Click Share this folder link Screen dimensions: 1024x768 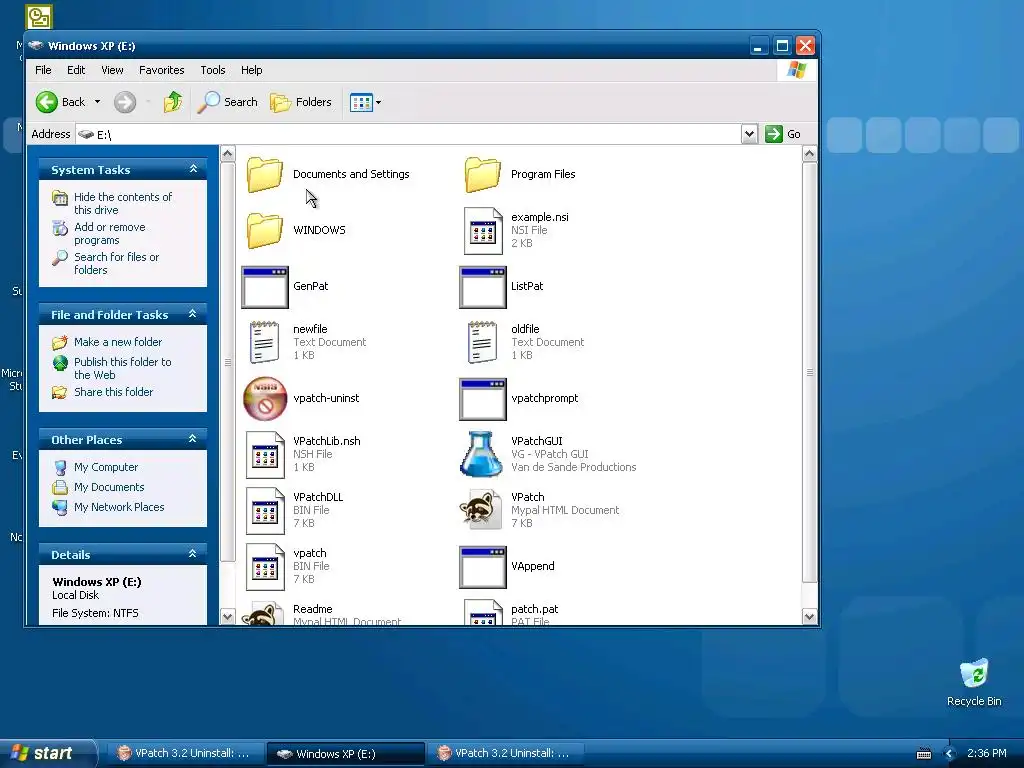pos(114,392)
